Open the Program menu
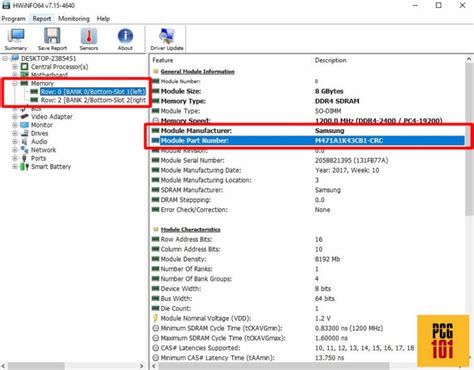Image resolution: width=474 pixels, height=370 pixels. 13,19
